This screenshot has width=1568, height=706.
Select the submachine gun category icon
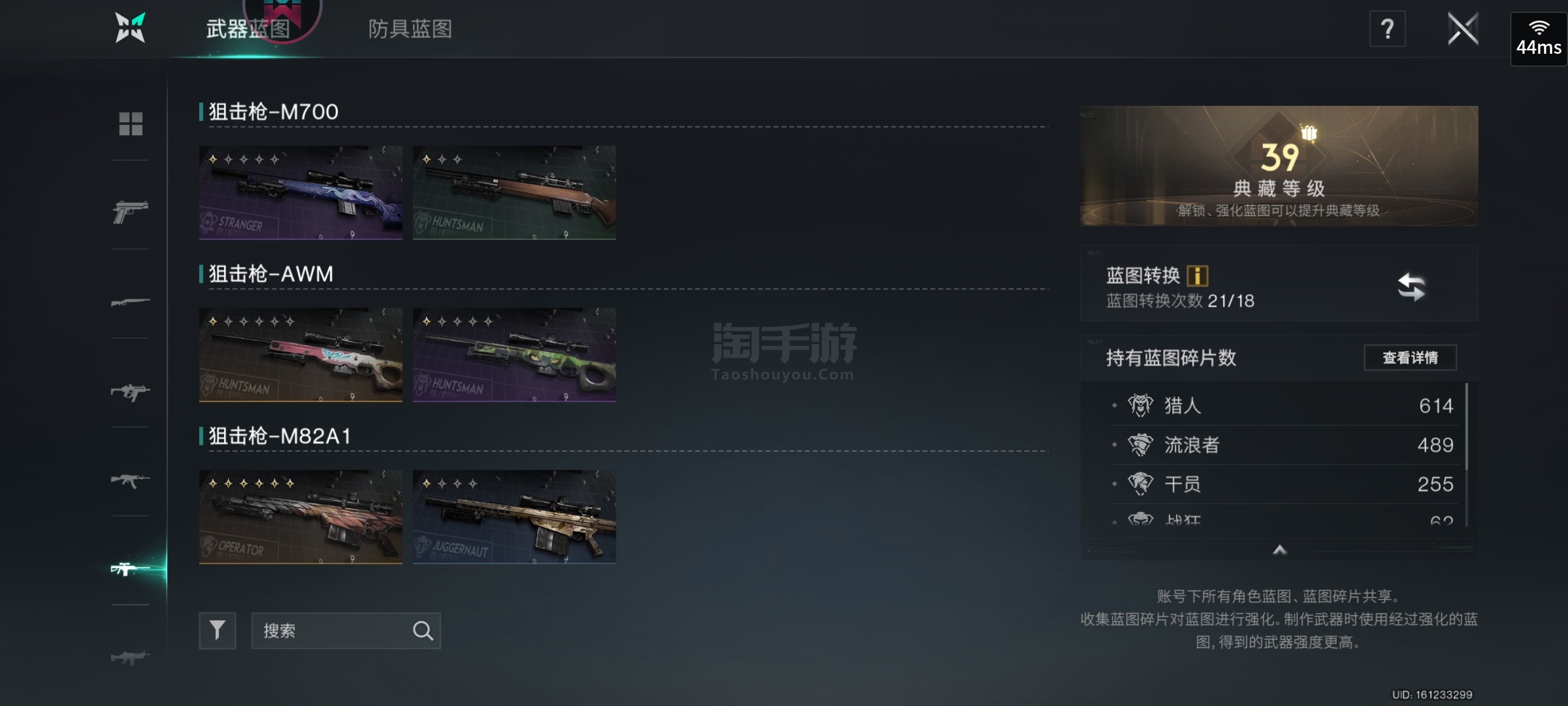coord(130,391)
